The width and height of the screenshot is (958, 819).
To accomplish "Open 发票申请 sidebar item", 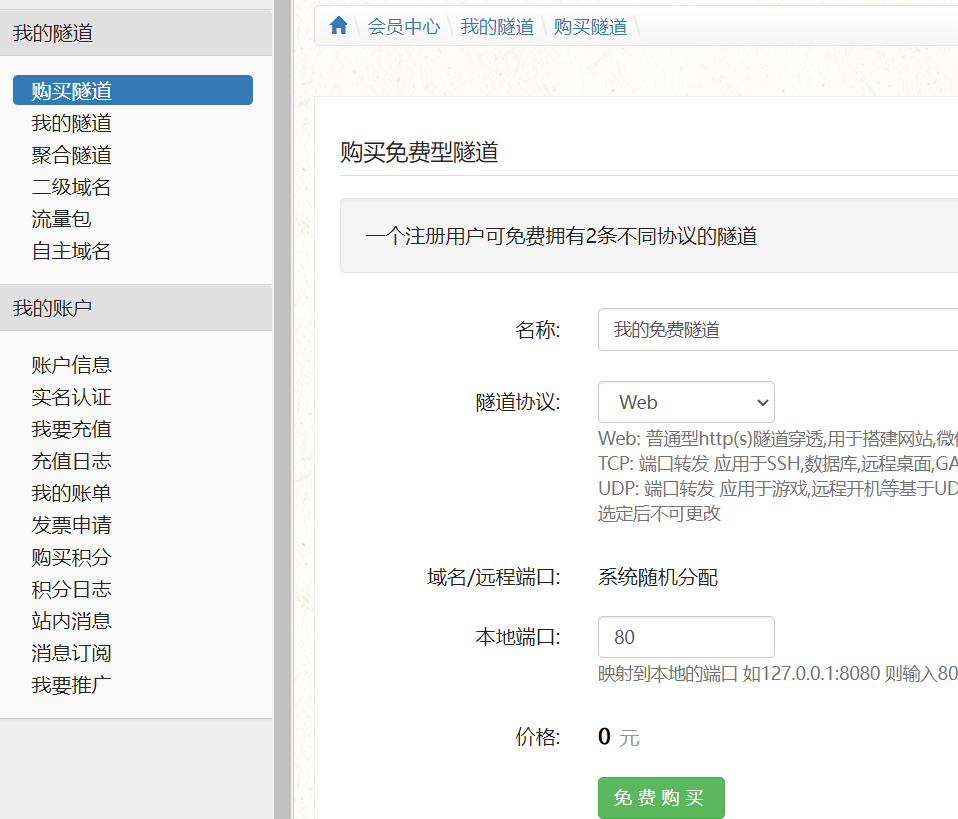I will pos(71,525).
